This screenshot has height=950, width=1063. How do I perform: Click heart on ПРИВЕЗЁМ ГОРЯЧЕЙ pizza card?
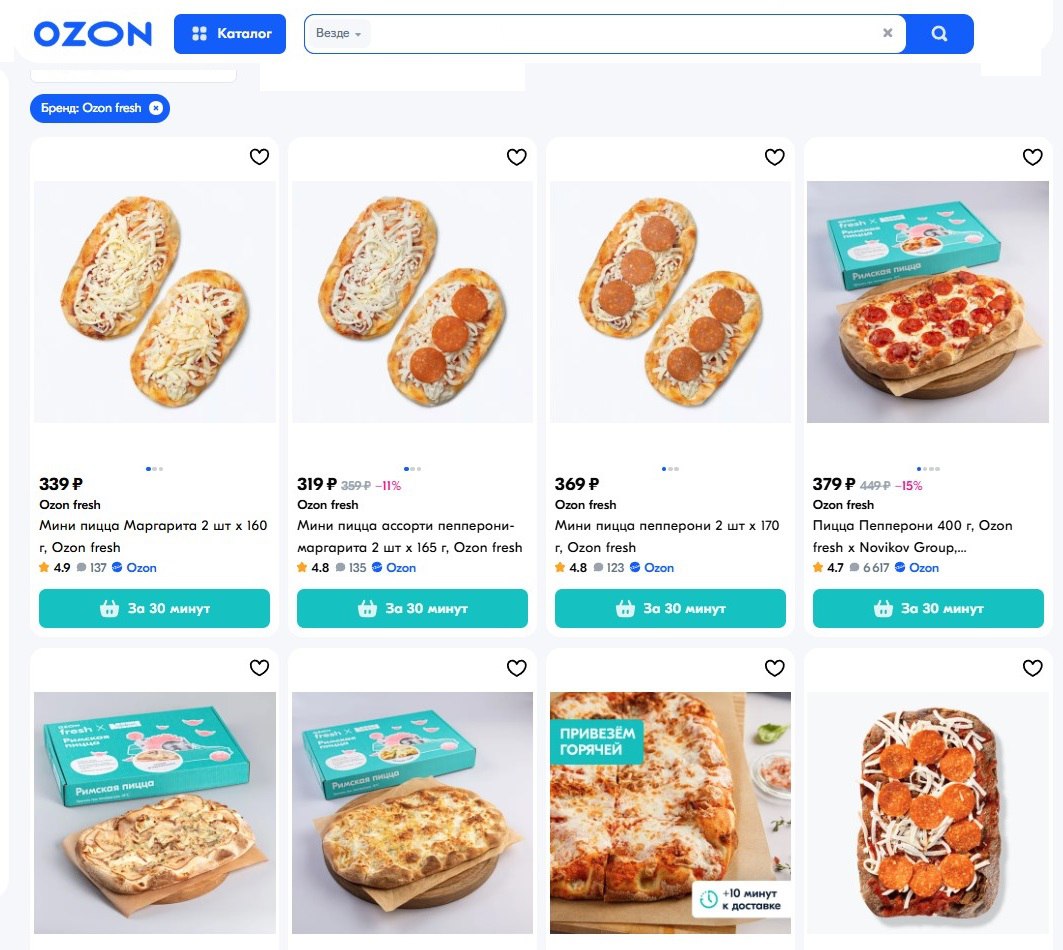(x=774, y=668)
